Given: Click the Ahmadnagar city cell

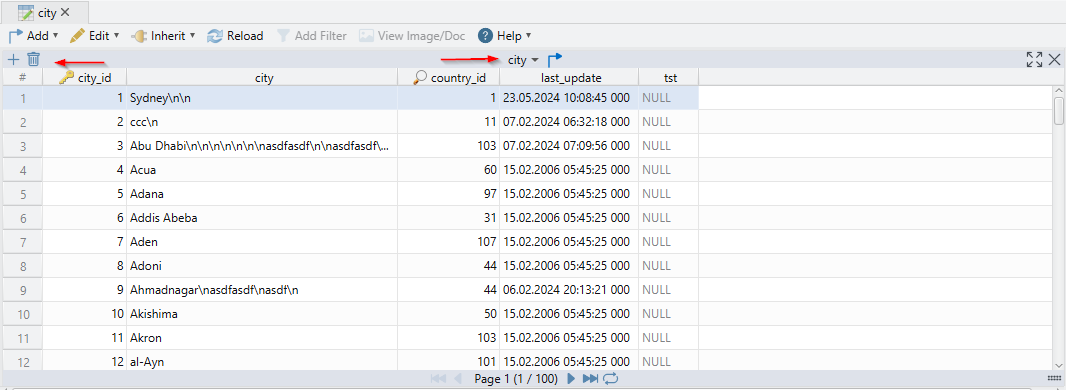Looking at the screenshot, I should (x=262, y=290).
